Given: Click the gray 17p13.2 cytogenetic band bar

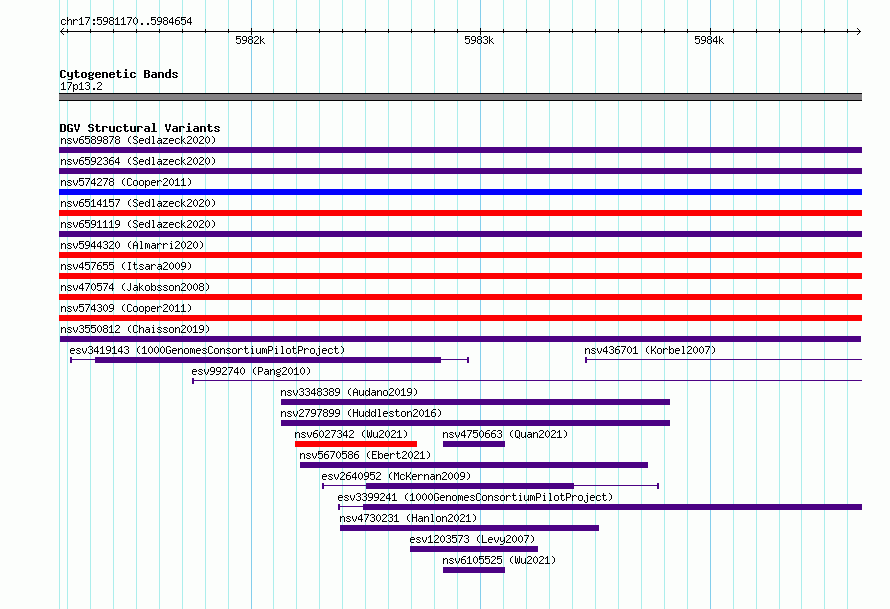Looking at the screenshot, I should pos(460,97).
